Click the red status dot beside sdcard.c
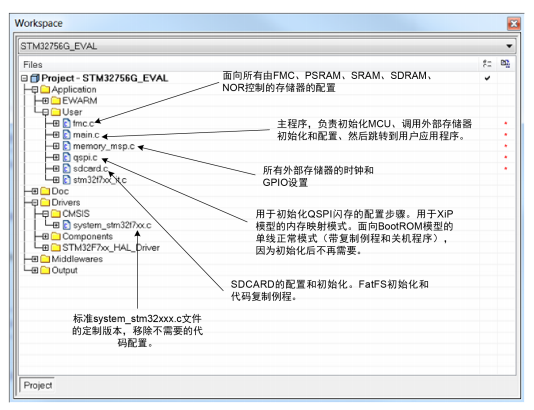Viewport: 534px width, 410px height. click(506, 168)
